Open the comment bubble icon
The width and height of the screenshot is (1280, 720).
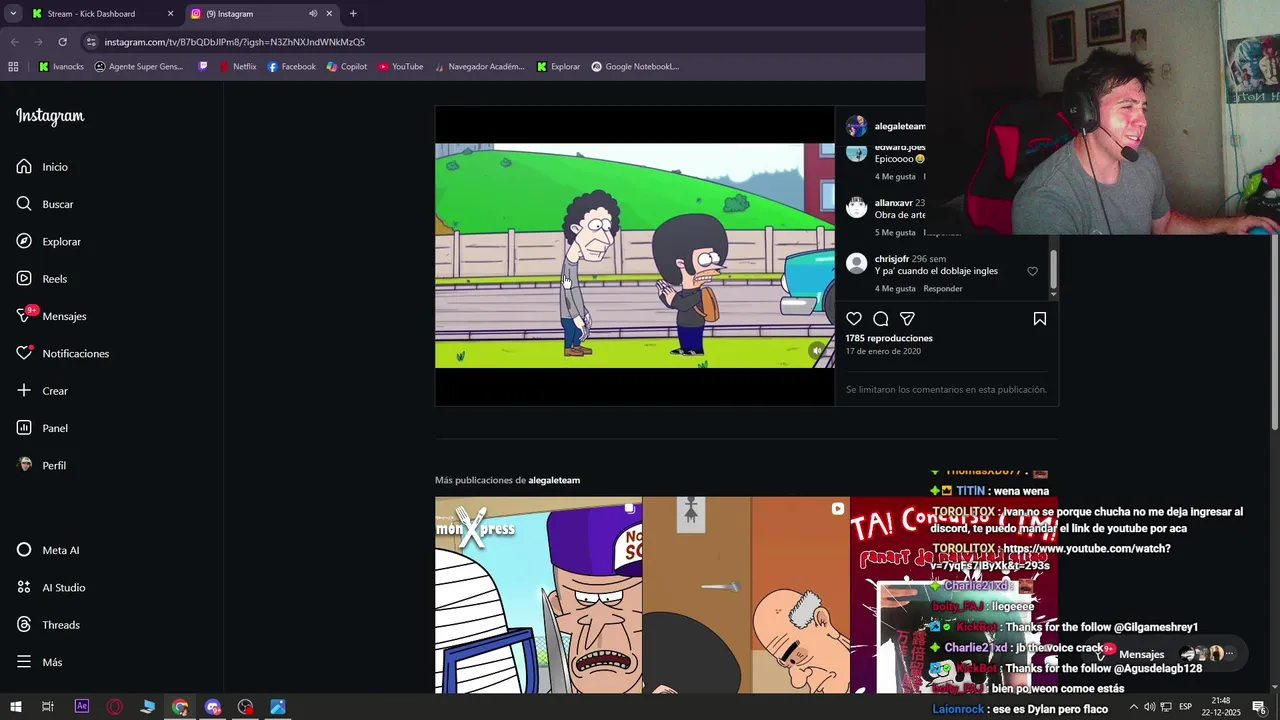click(881, 319)
